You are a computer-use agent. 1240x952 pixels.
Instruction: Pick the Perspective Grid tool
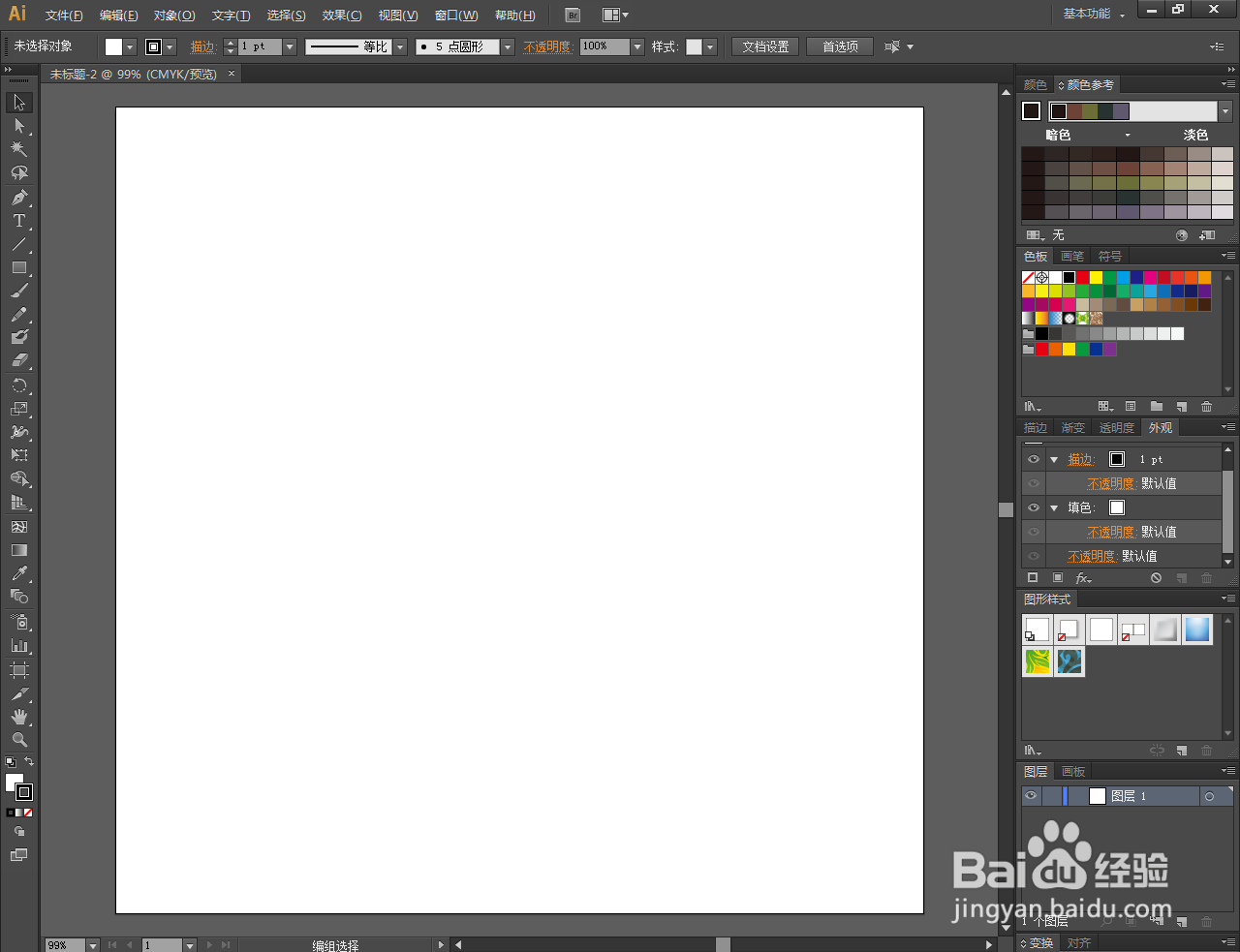pyautogui.click(x=18, y=503)
